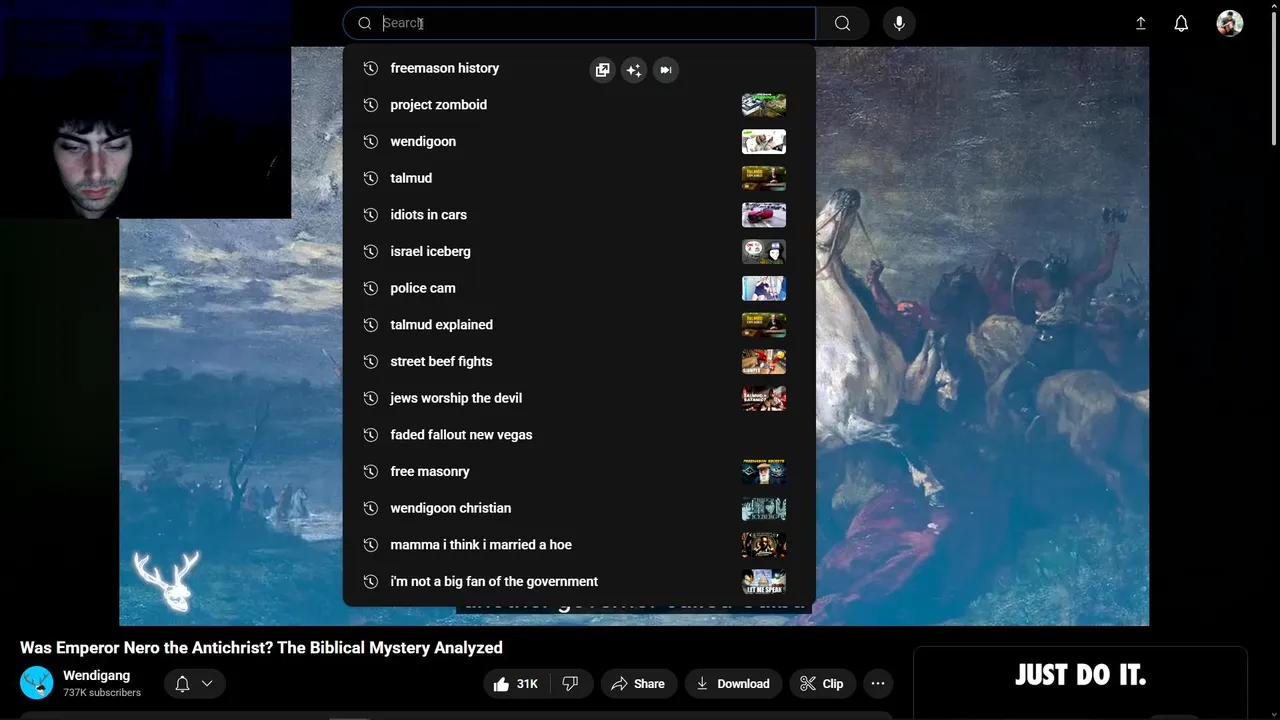The height and width of the screenshot is (720, 1280).
Task: Choose 'free masonry' from search history
Action: pos(579,471)
